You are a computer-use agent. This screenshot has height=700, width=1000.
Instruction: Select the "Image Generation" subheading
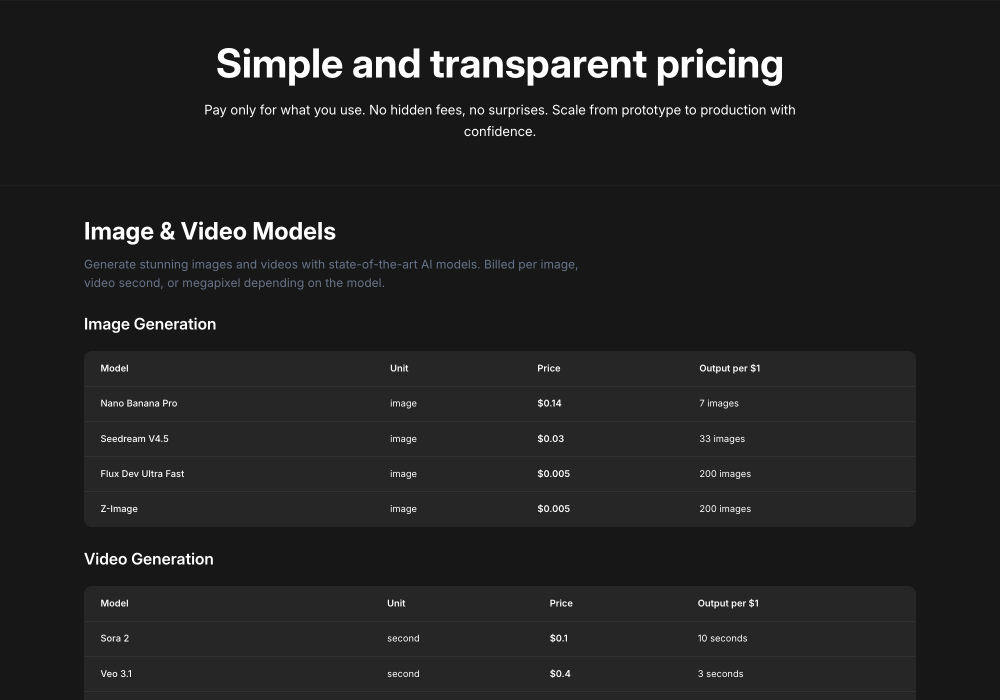pyautogui.click(x=150, y=324)
